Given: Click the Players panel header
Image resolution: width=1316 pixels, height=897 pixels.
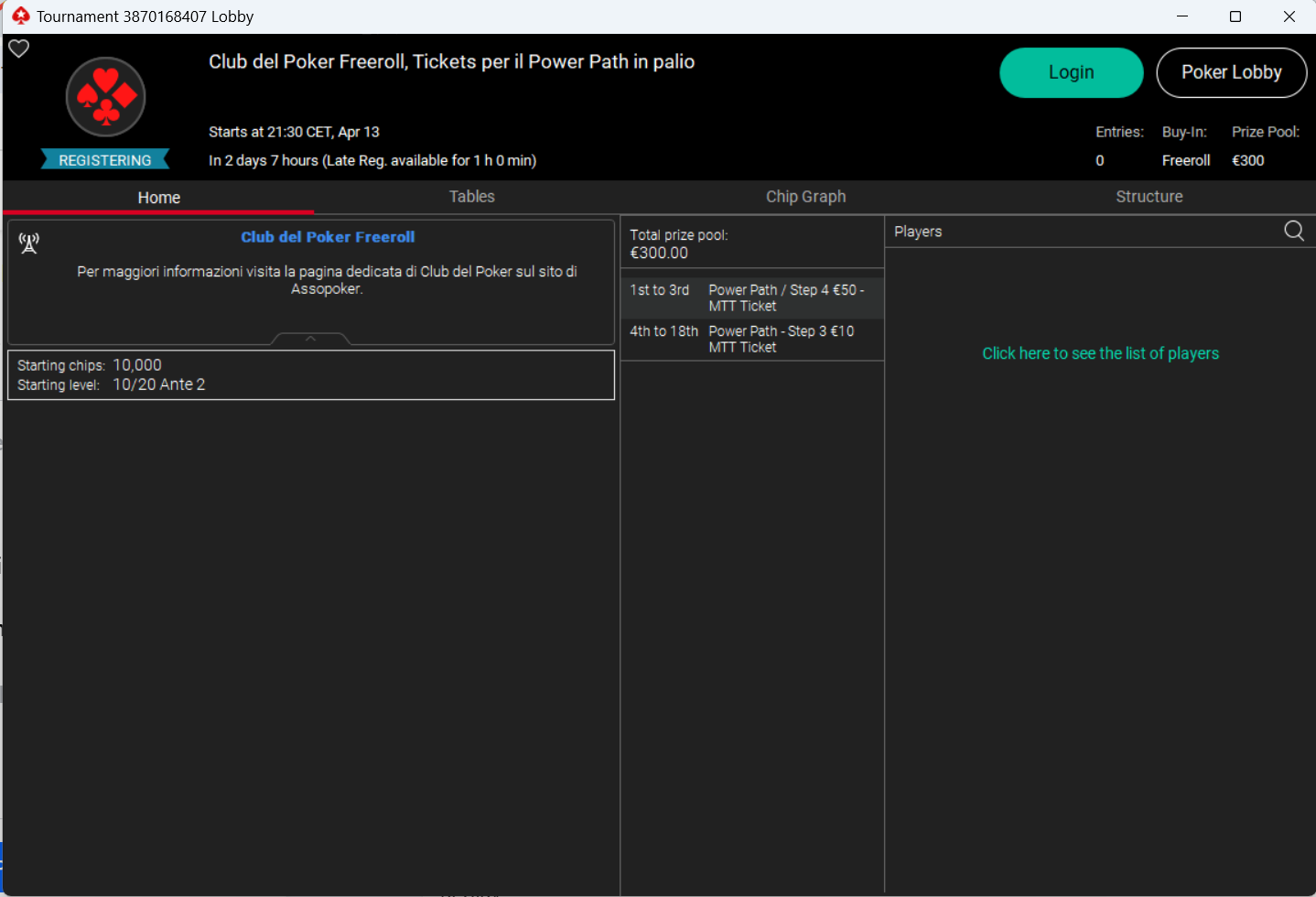Looking at the screenshot, I should [x=918, y=232].
